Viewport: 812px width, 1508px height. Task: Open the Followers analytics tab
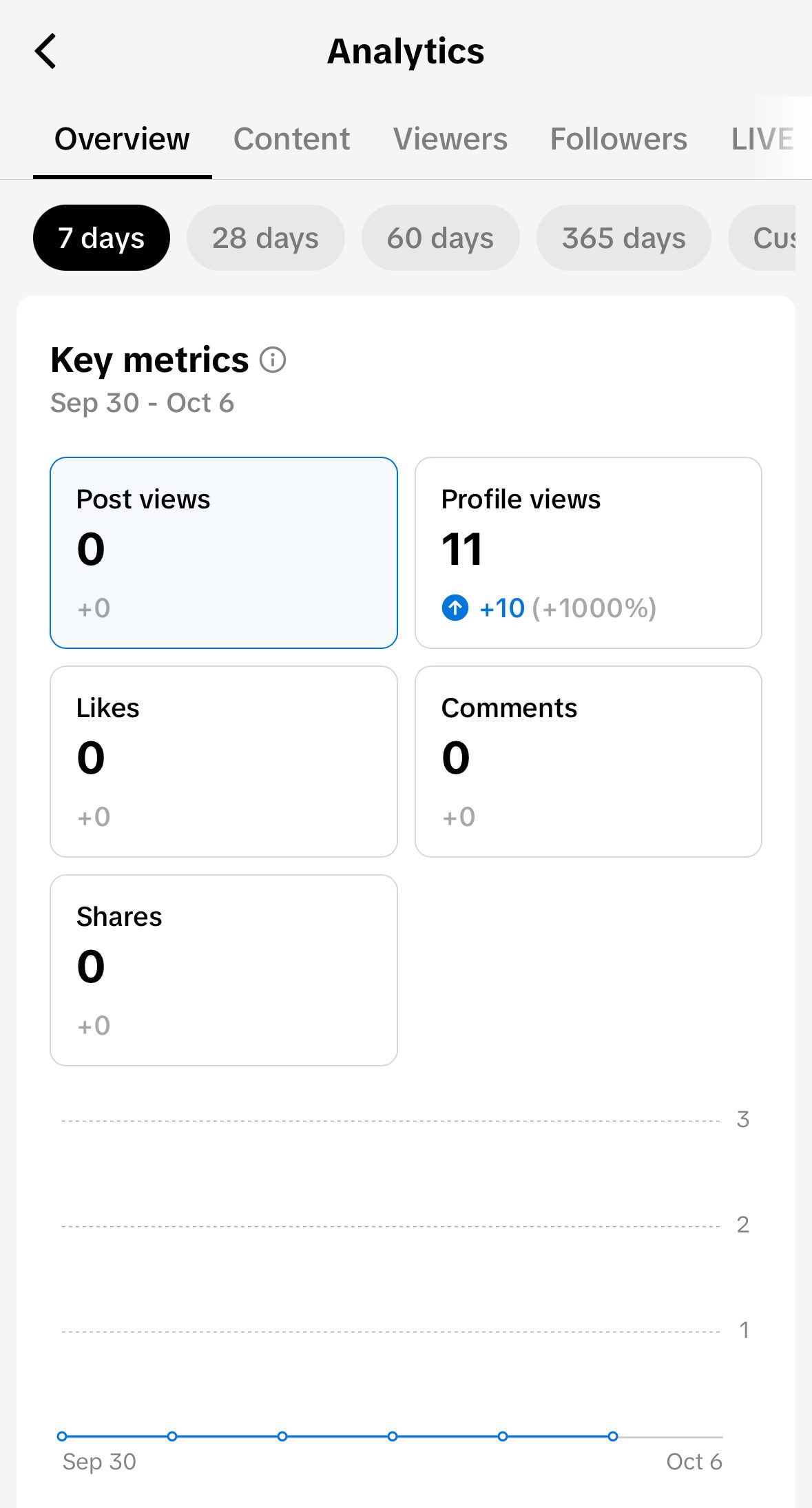[618, 138]
